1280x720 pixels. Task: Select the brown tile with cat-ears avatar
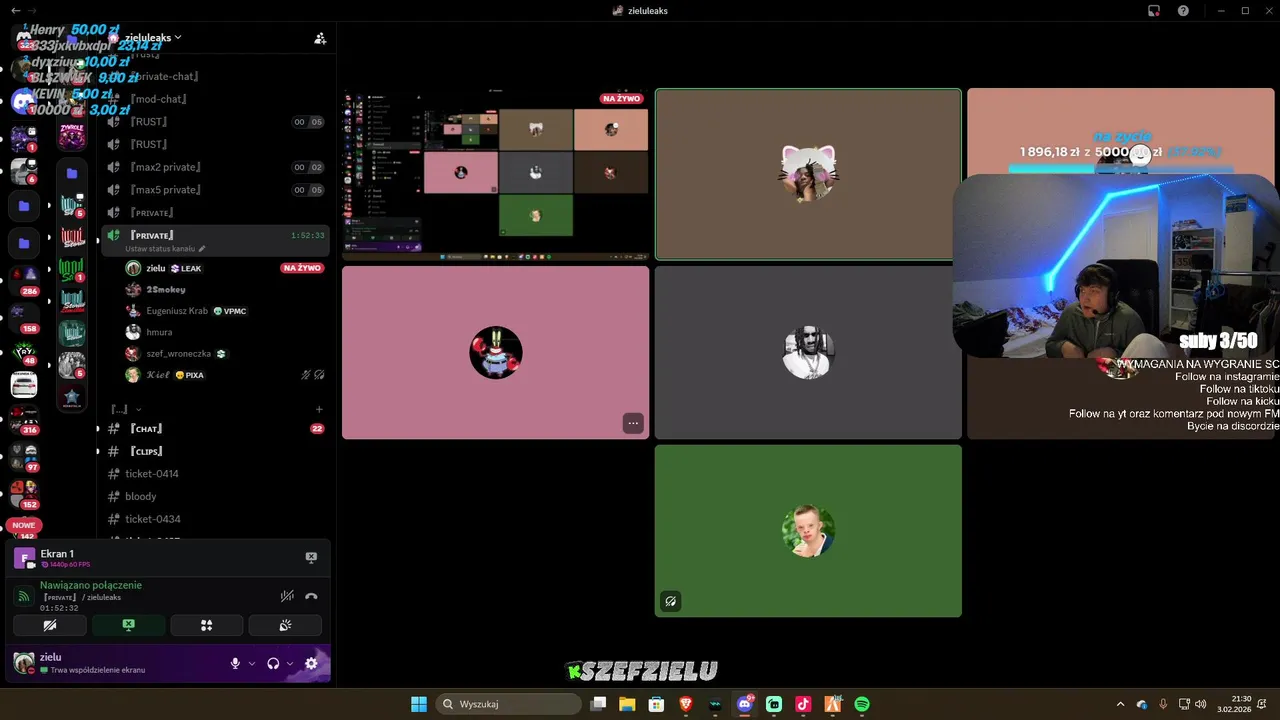pos(808,174)
